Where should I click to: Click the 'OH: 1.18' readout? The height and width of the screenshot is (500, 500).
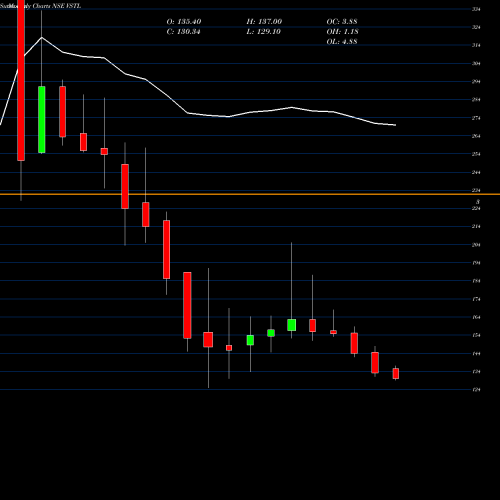(342, 32)
